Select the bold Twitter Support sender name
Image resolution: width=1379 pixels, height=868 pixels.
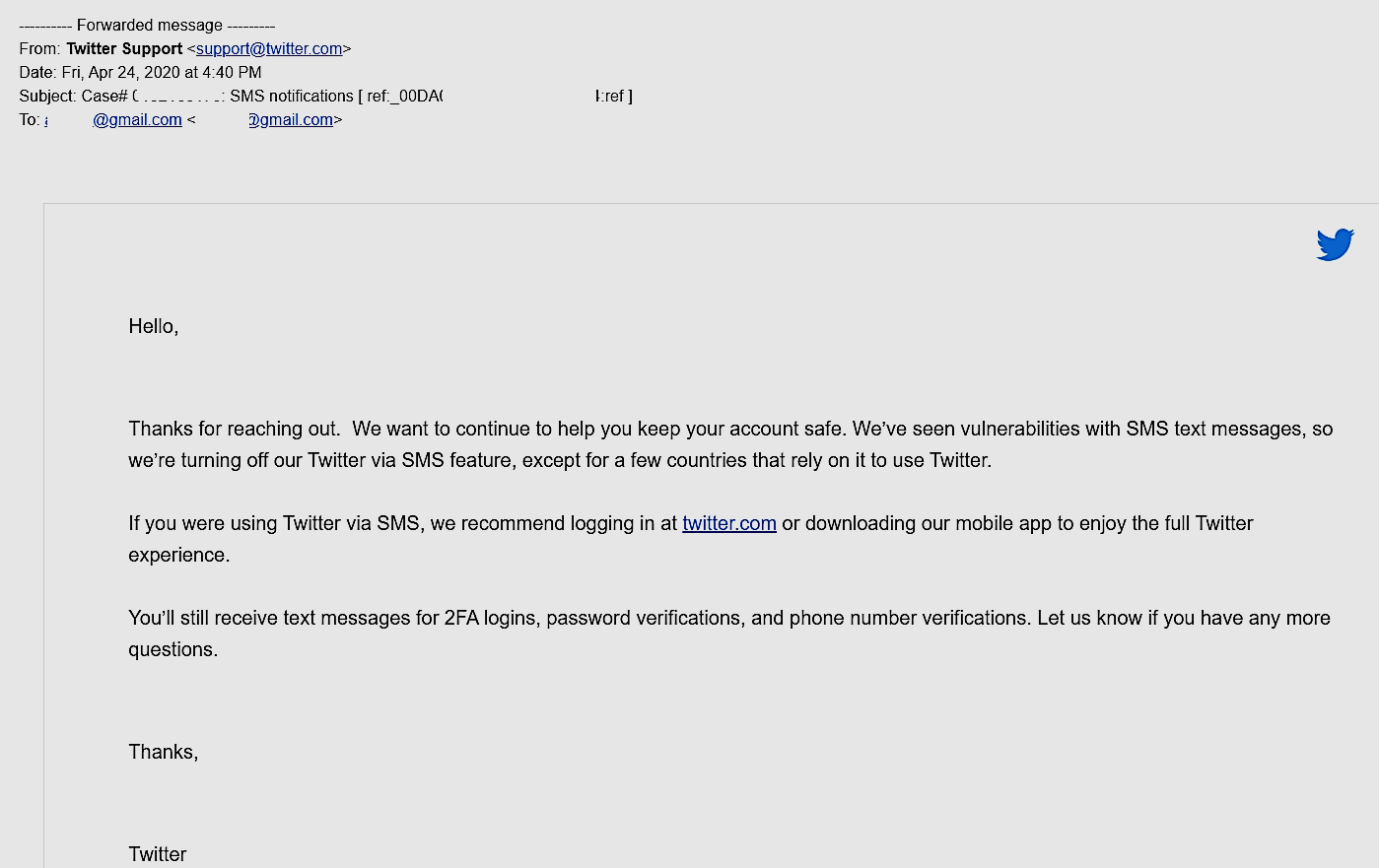tap(124, 48)
